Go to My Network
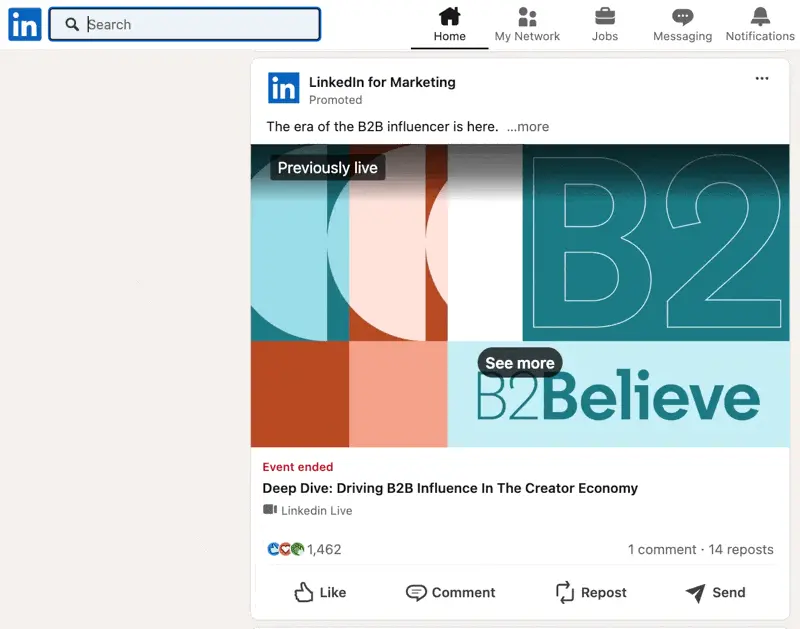This screenshot has height=629, width=800. (527, 24)
